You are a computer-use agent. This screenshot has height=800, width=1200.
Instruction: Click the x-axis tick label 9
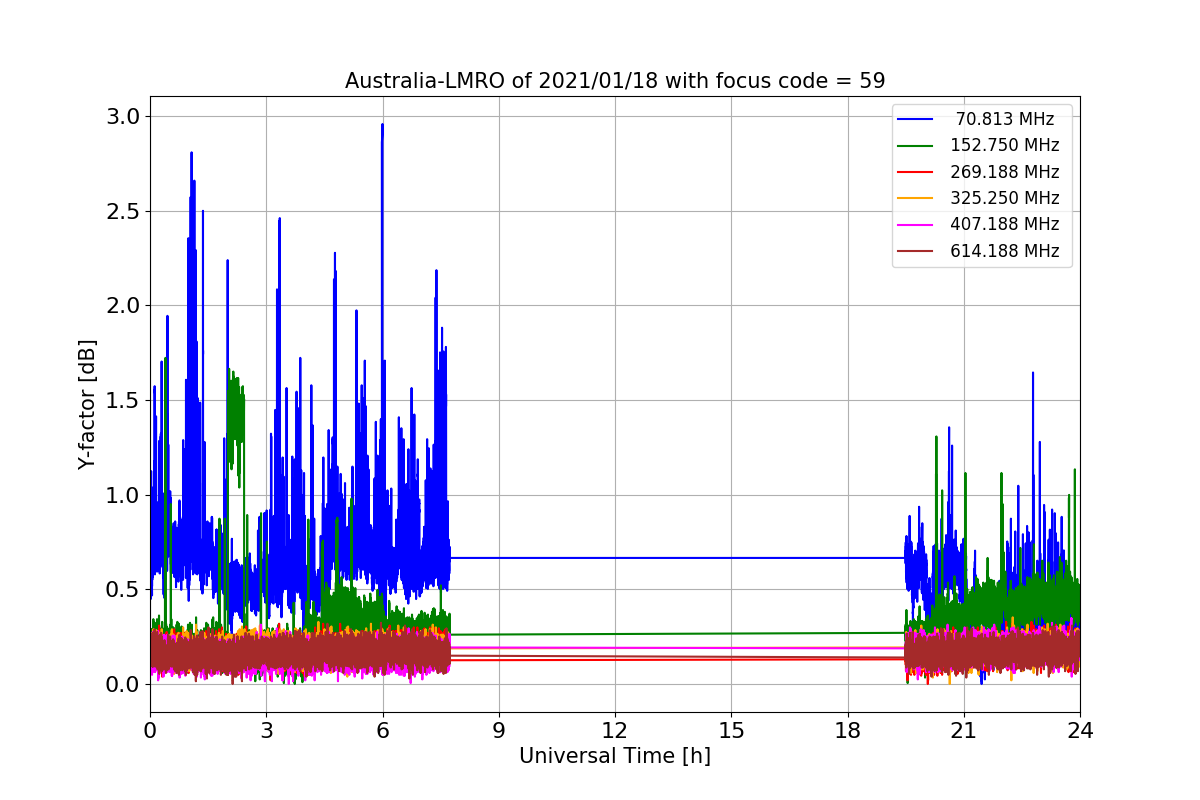click(x=499, y=730)
